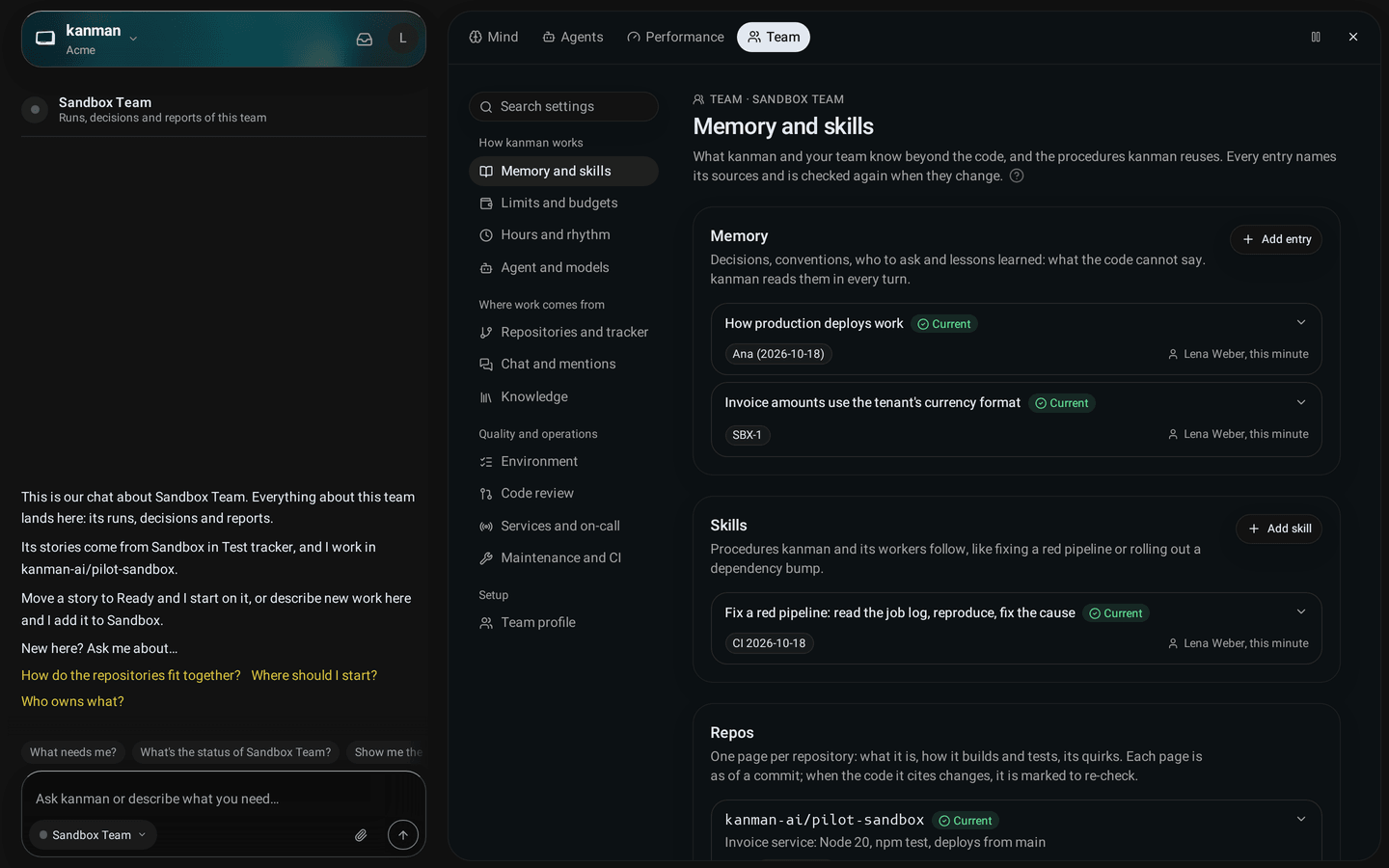Open the Sandbox Team selector in chat box
The image size is (1389, 868).
pos(93,835)
